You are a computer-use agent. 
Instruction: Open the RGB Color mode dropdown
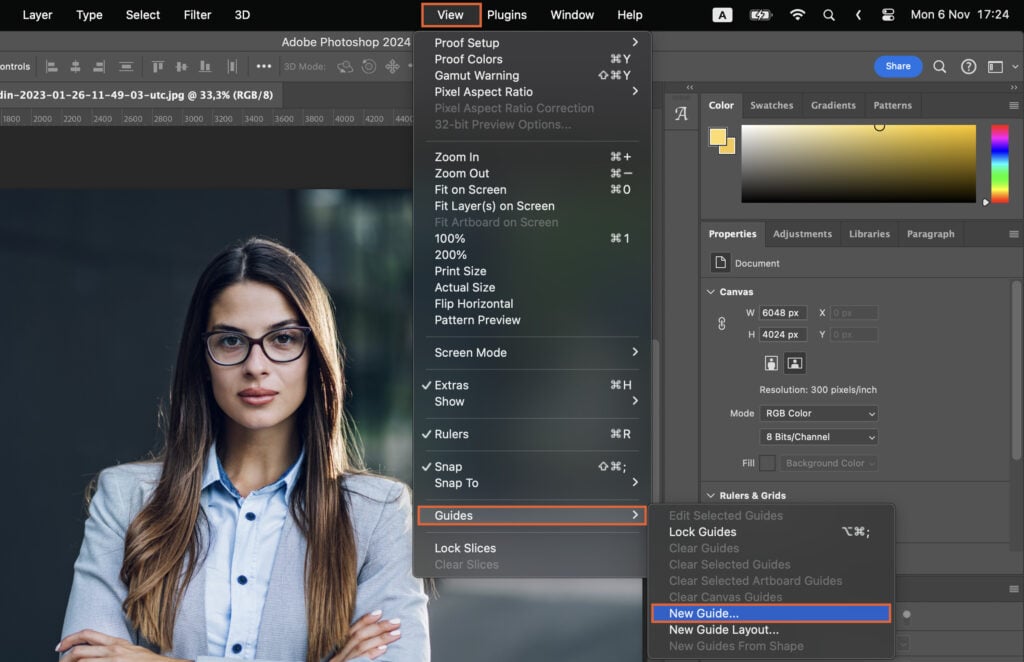(x=818, y=413)
